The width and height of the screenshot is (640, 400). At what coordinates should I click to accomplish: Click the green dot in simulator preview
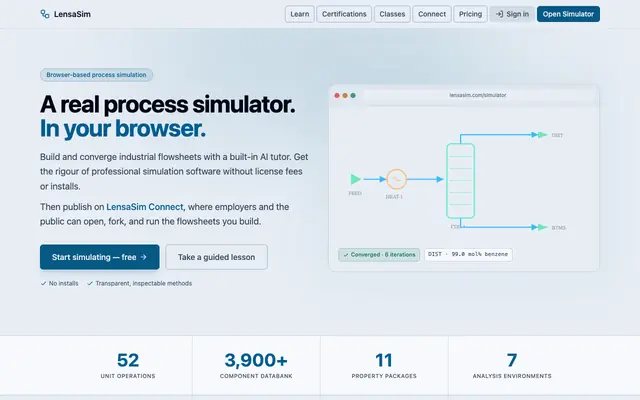353,96
